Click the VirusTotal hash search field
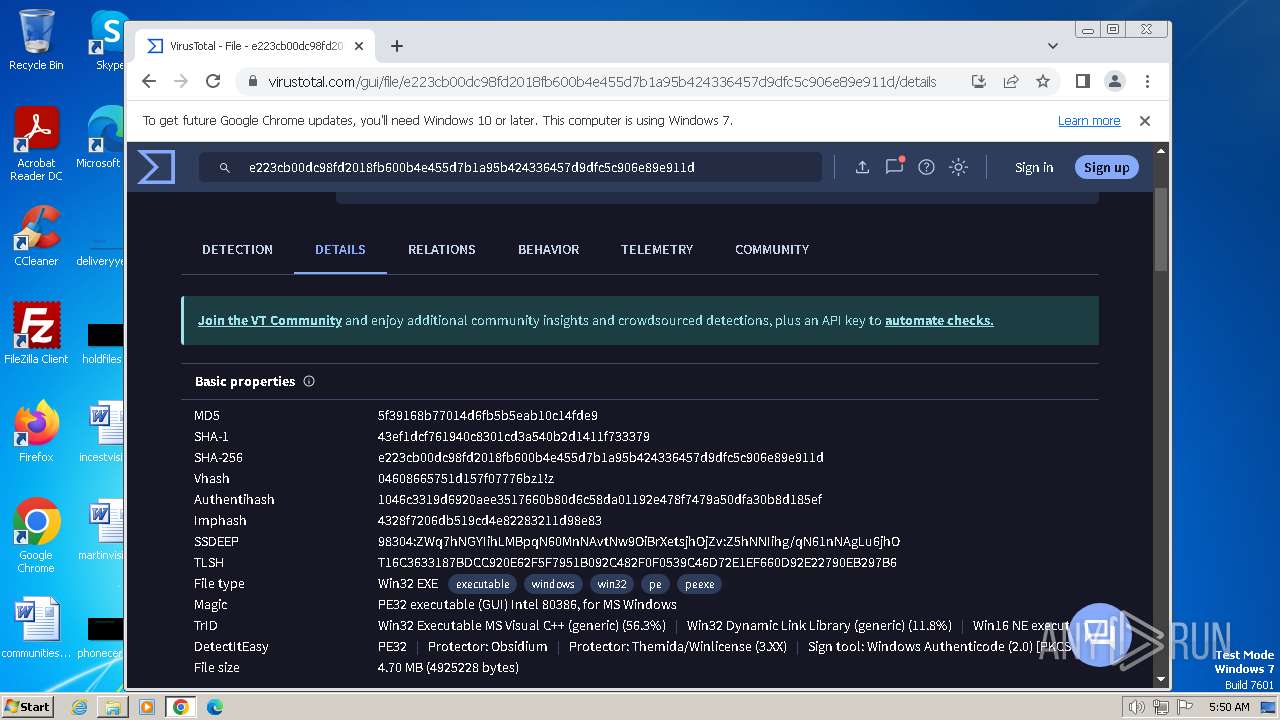Image resolution: width=1280 pixels, height=720 pixels. tap(510, 167)
